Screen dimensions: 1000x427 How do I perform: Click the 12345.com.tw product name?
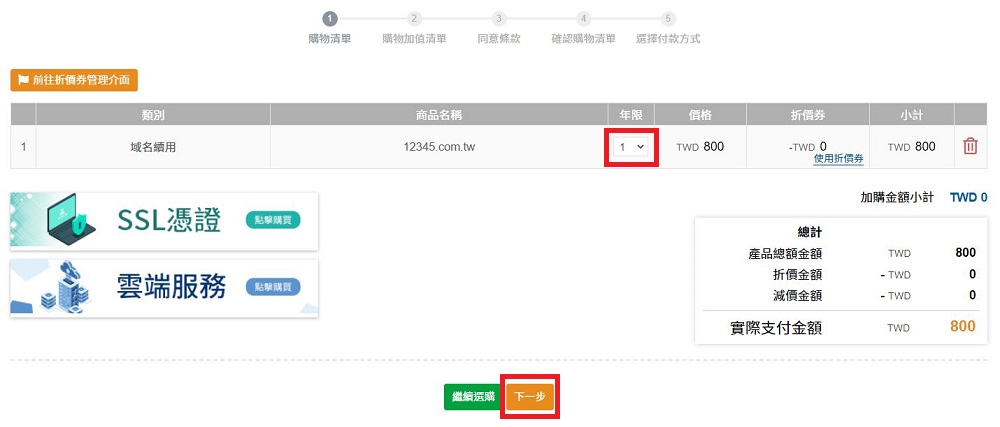point(438,147)
